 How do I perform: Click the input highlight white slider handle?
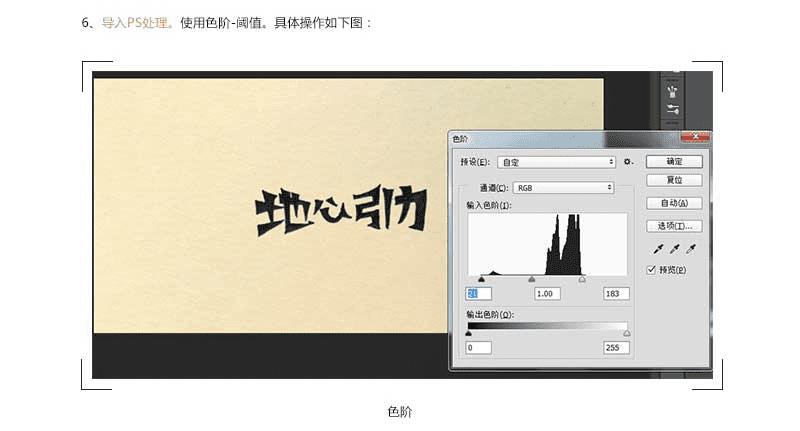pos(582,279)
